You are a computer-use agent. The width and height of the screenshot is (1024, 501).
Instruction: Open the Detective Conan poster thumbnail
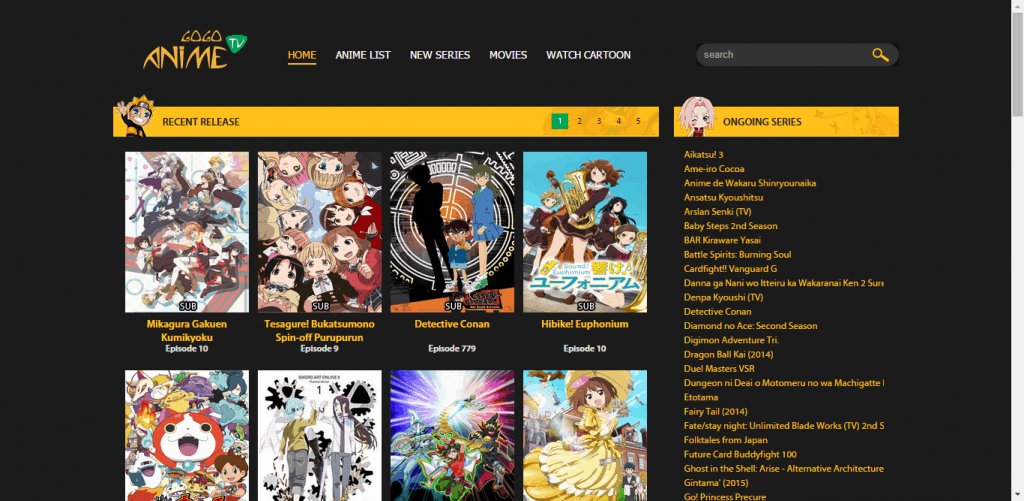click(x=453, y=232)
